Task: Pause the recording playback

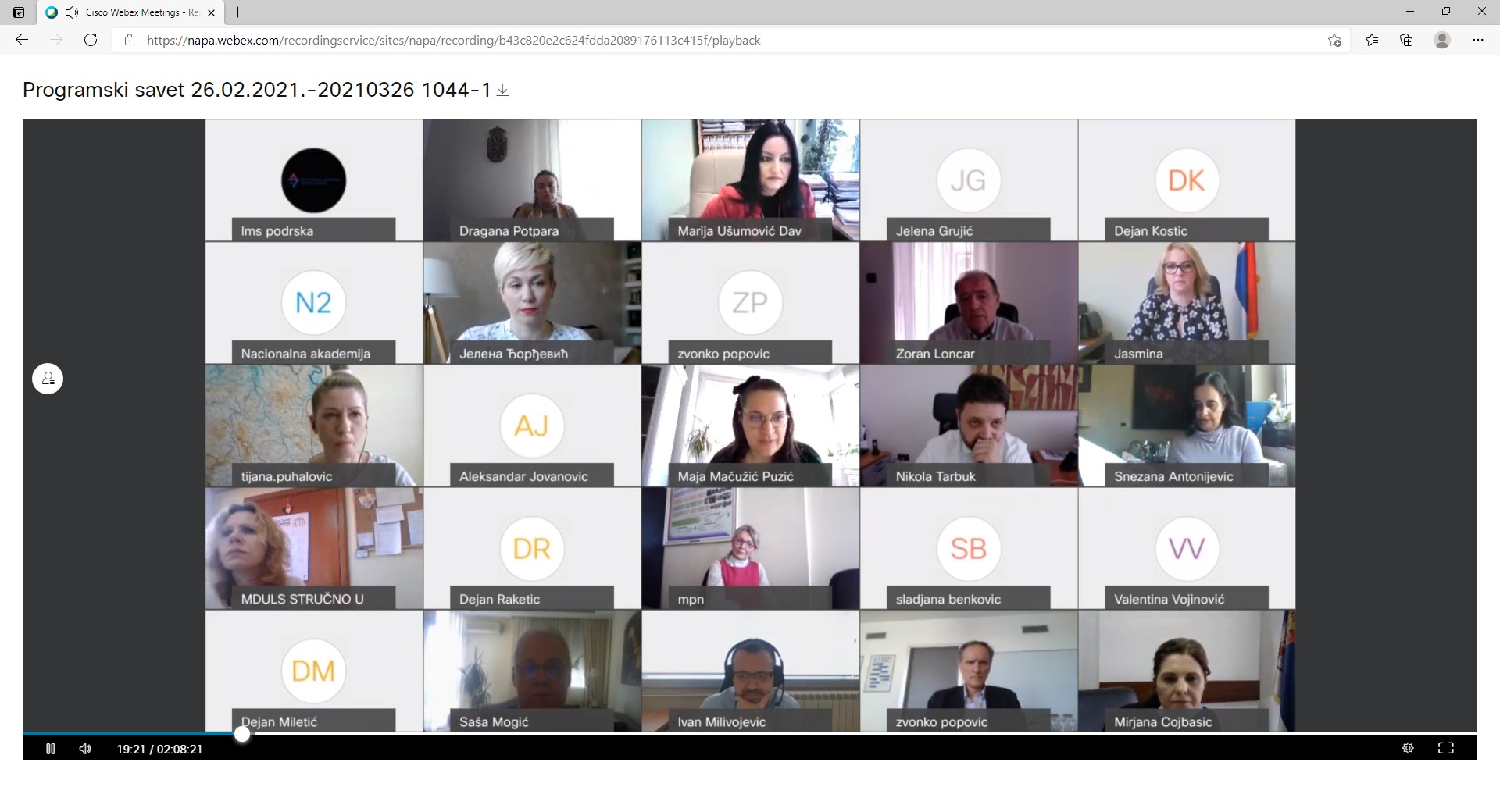Action: pyautogui.click(x=51, y=749)
